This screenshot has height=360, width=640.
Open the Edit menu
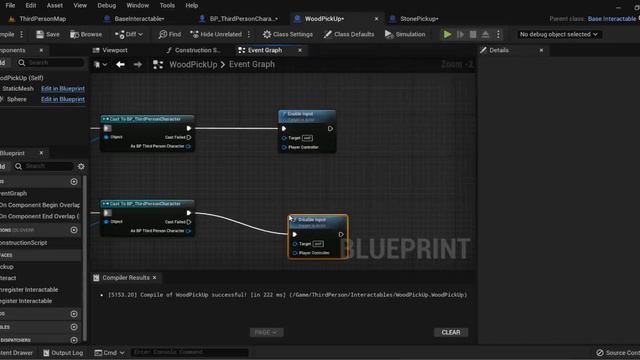point(31,5)
